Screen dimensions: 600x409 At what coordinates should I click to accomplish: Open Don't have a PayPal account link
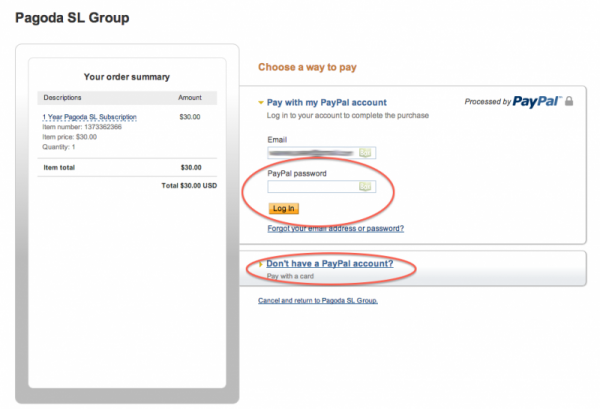point(329,264)
